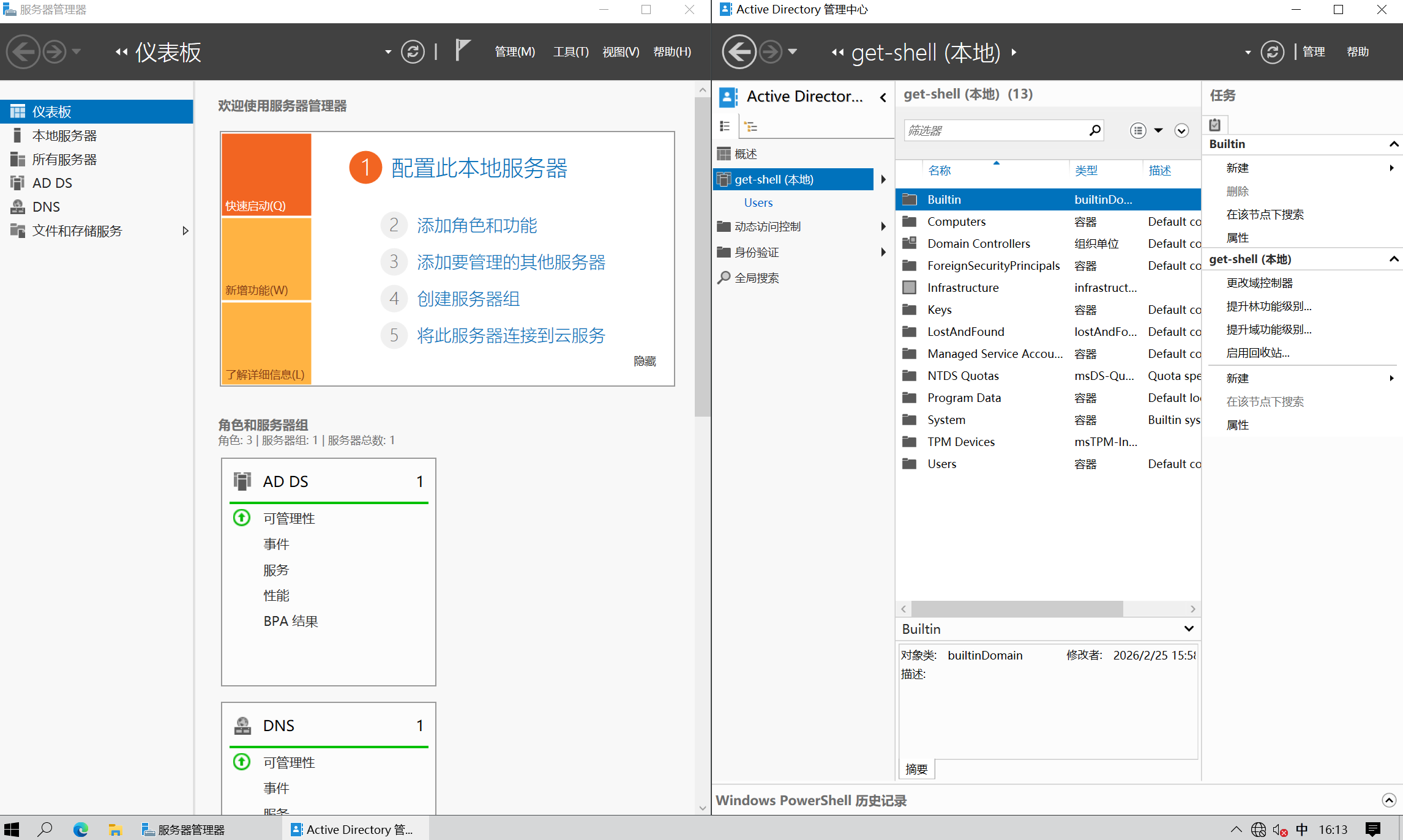Screen dimensions: 1403x840
Task: Expand the File and Storage Services item
Action: [x=185, y=231]
